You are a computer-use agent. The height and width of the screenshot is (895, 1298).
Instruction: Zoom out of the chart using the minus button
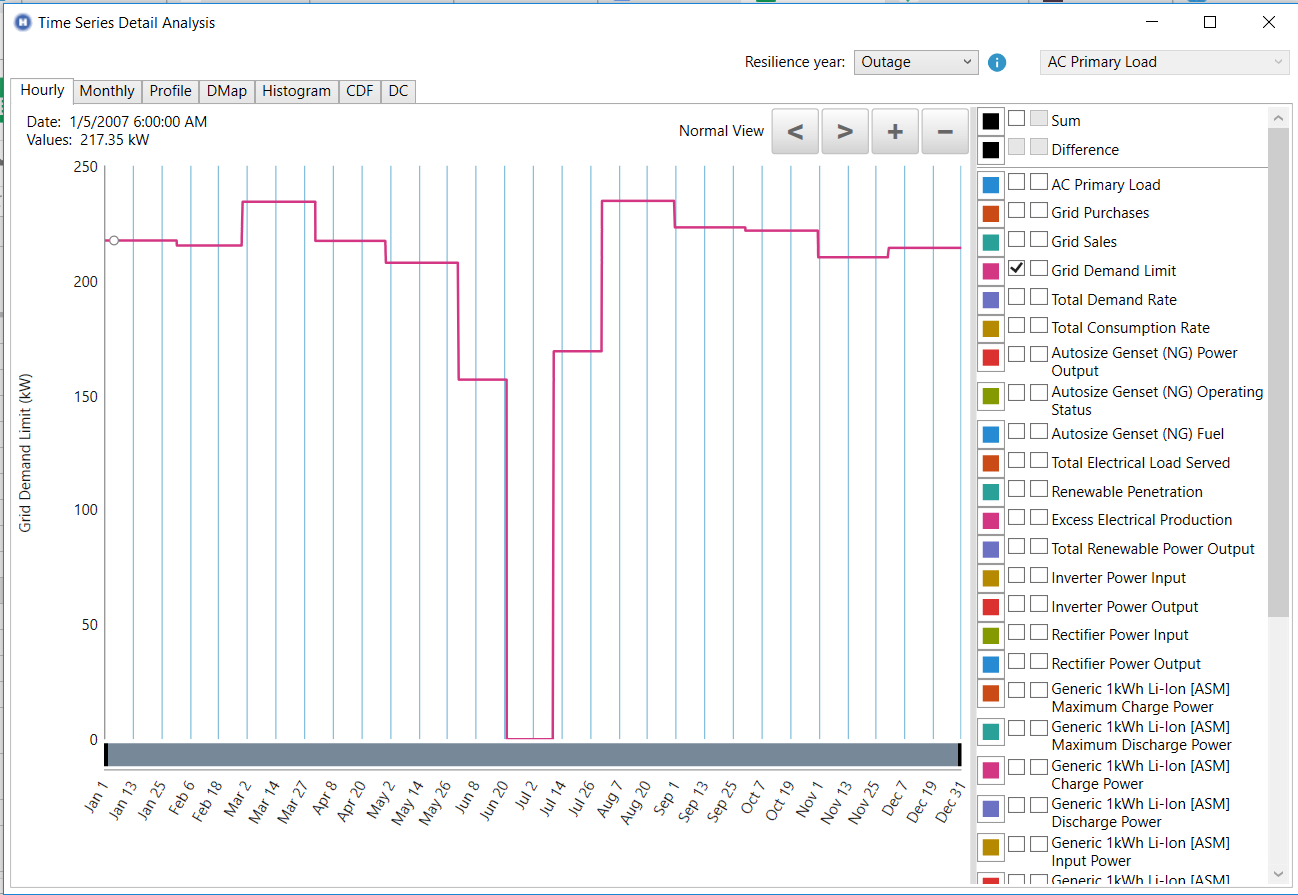[x=944, y=130]
